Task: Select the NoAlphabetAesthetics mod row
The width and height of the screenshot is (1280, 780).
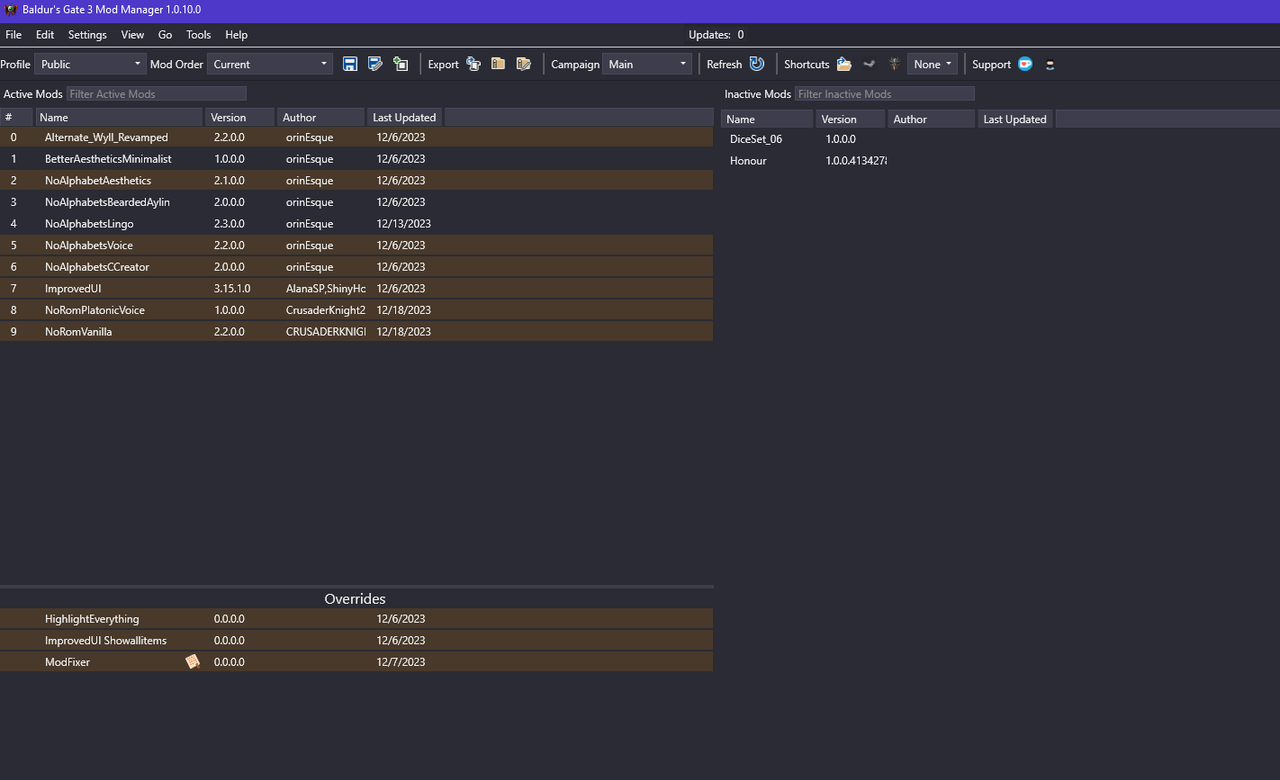Action: tap(356, 180)
